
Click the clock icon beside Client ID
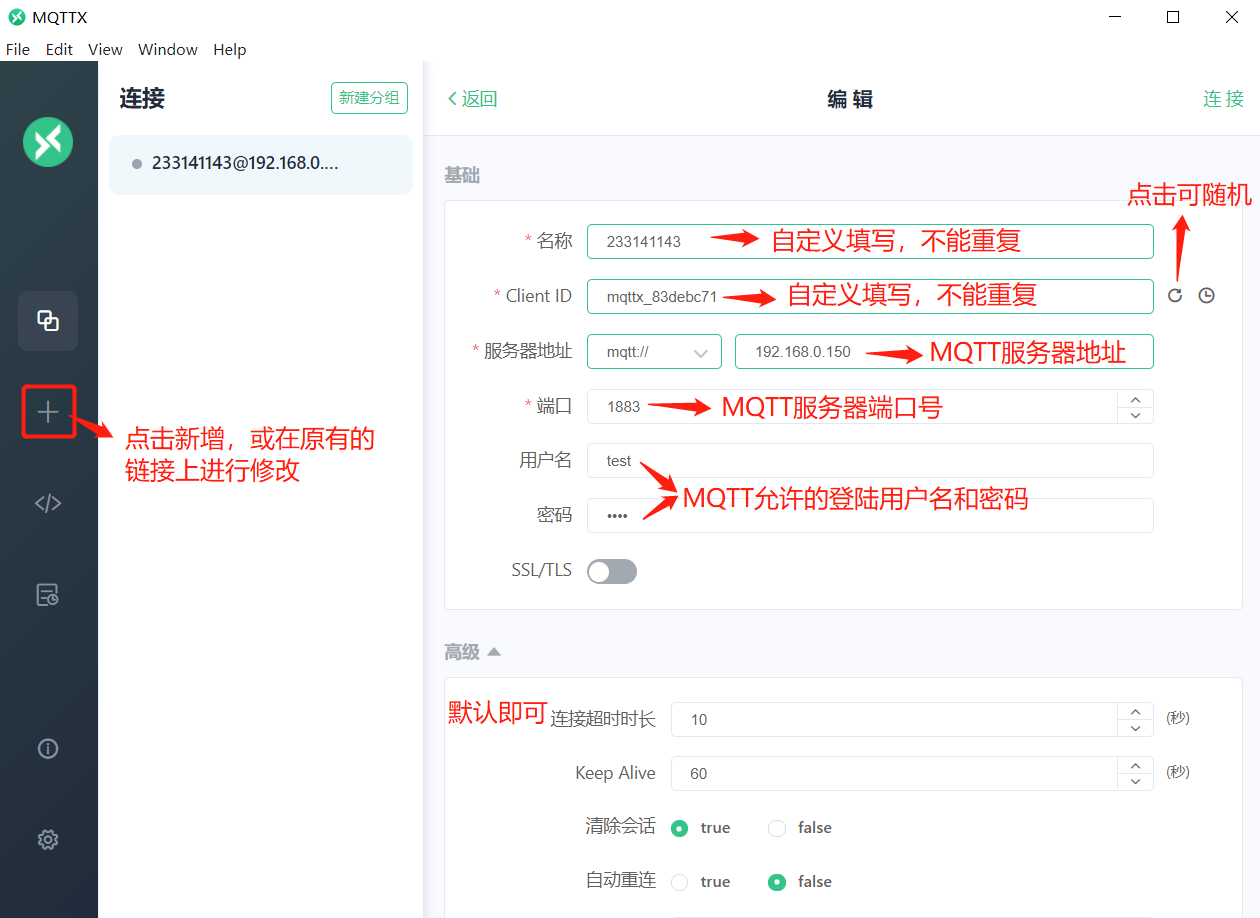click(x=1207, y=295)
